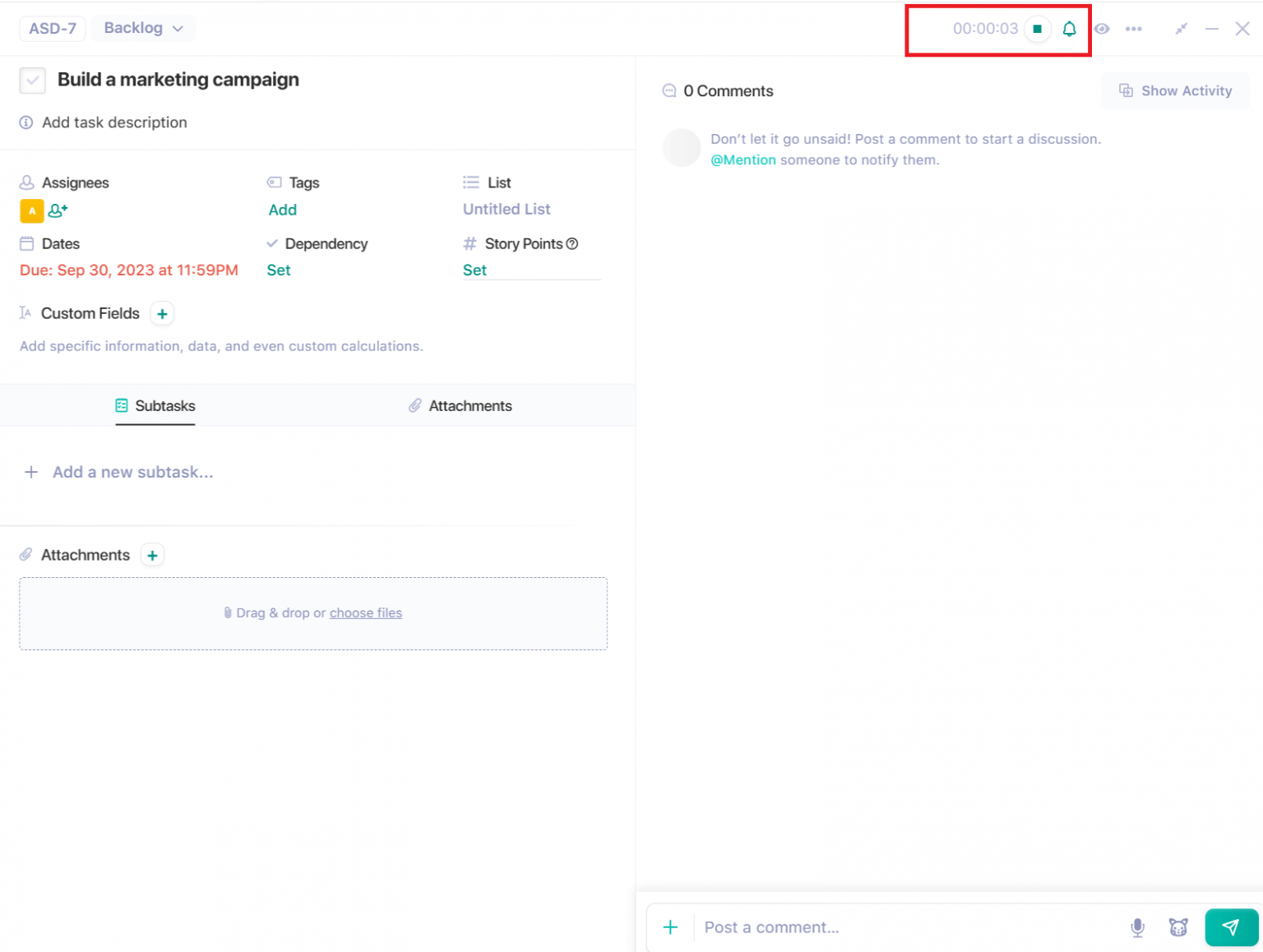The width and height of the screenshot is (1263, 952).
Task: Select the Subtasks tab
Action: [155, 405]
